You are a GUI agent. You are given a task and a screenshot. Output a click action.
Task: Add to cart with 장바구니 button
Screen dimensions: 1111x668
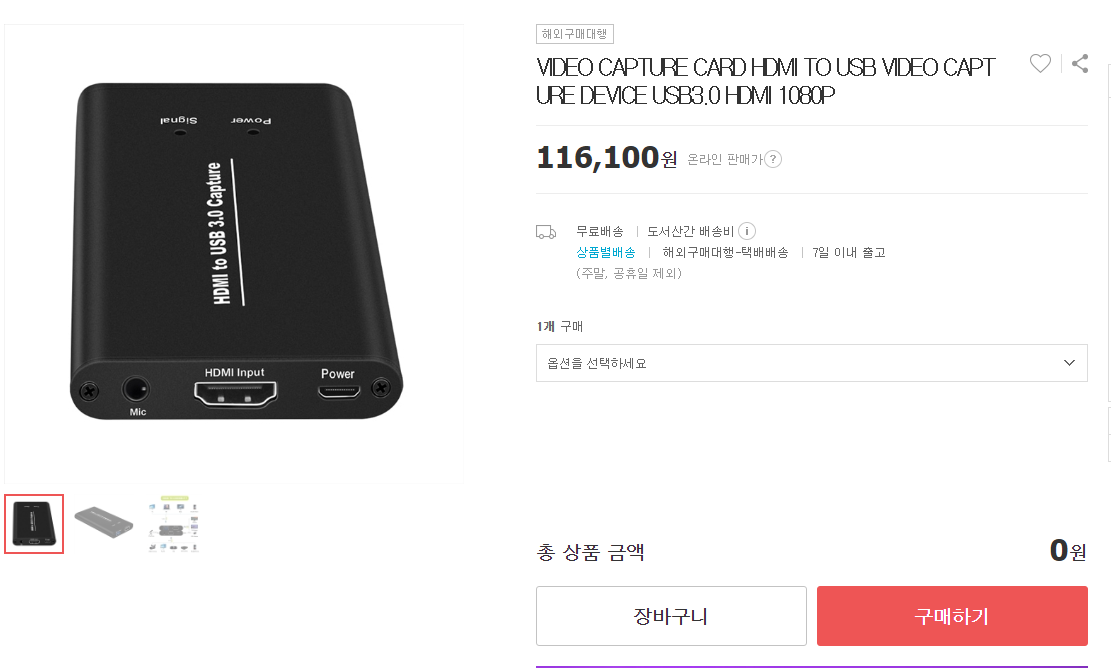point(671,616)
